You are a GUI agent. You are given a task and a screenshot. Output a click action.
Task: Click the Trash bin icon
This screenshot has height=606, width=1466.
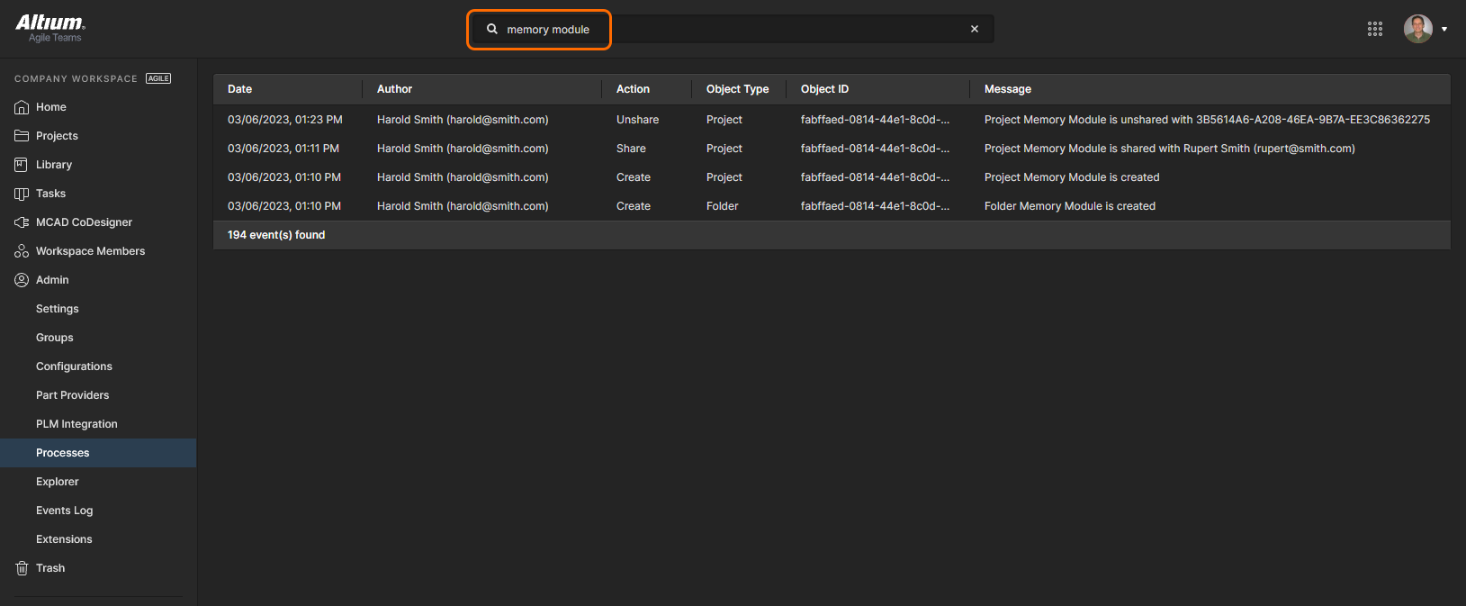pos(21,568)
